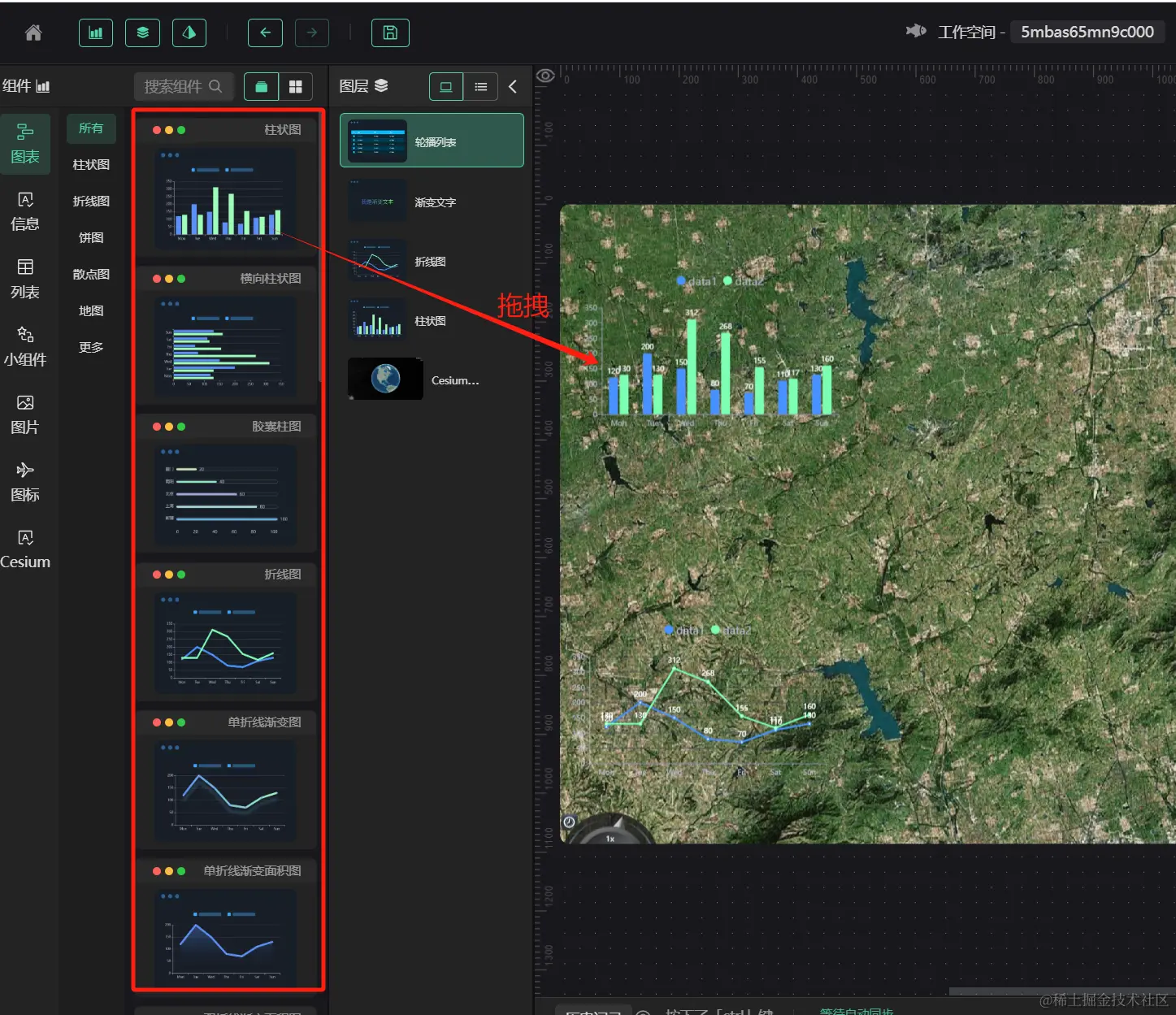This screenshot has height=1015, width=1176.
Task: Open the 图表 category in sidebar
Action: [x=25, y=144]
